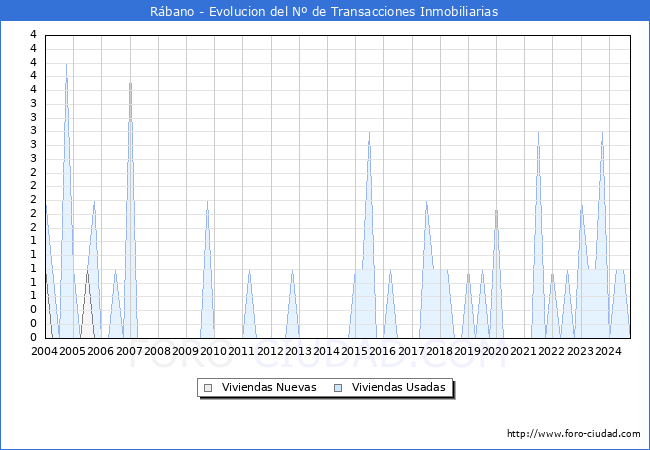Click the 2008 x-axis label
This screenshot has width=650, height=450.
pos(157,351)
